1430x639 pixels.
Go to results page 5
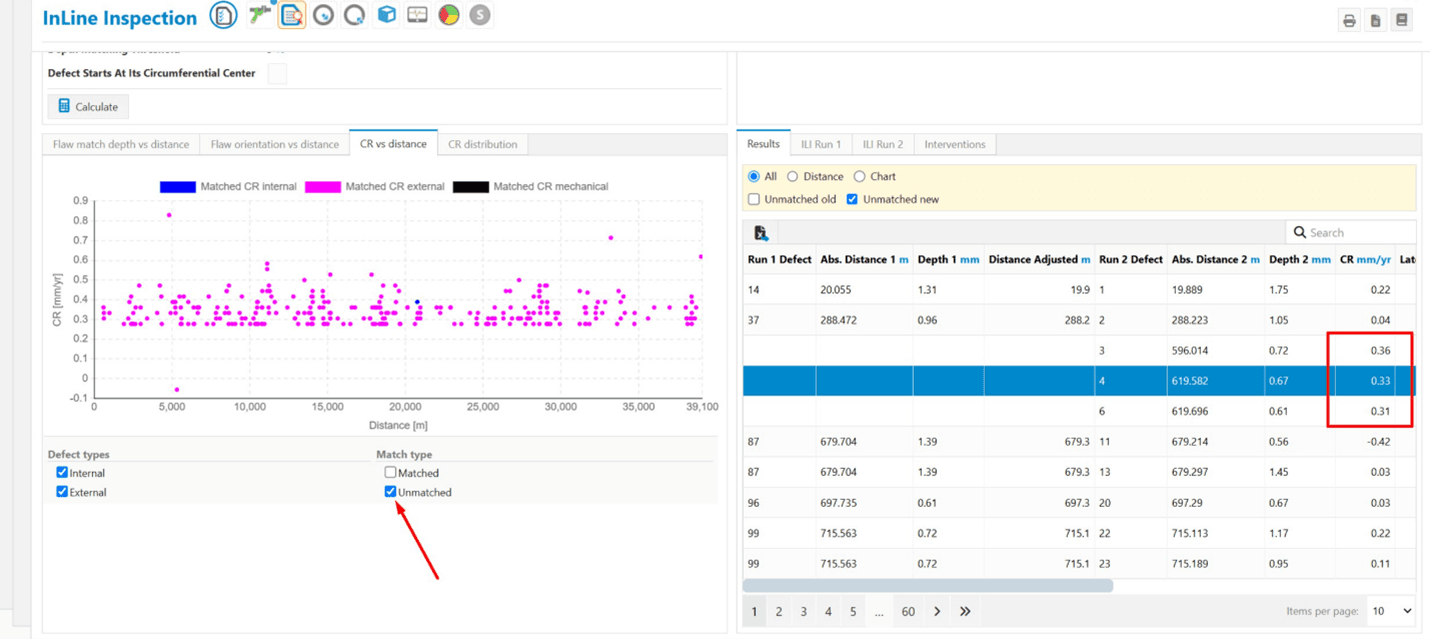coord(853,611)
